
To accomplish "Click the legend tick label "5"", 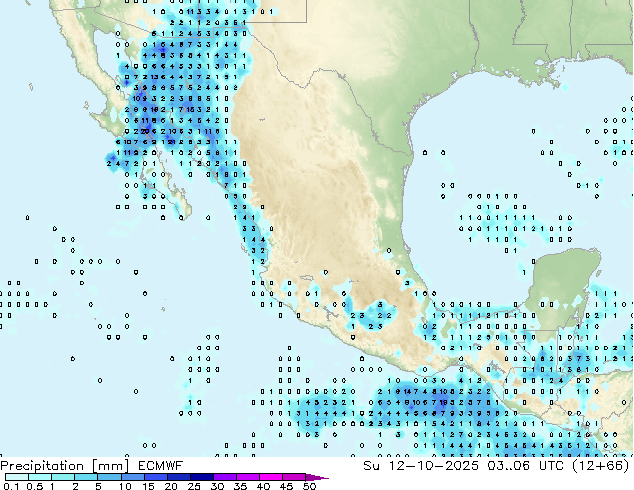I will click(x=98, y=486).
